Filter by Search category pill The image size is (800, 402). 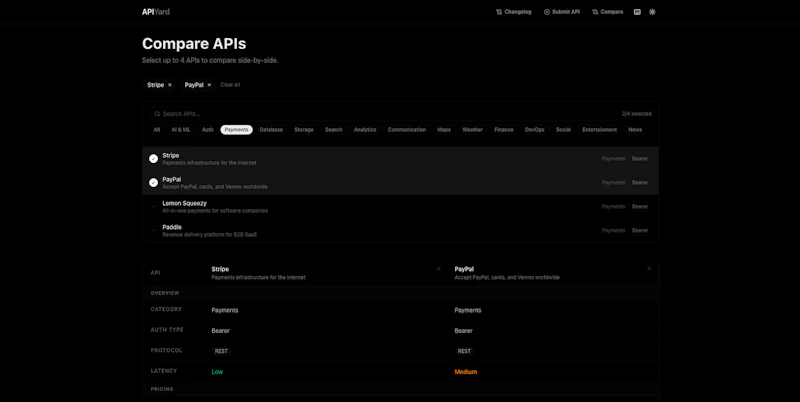pos(334,130)
